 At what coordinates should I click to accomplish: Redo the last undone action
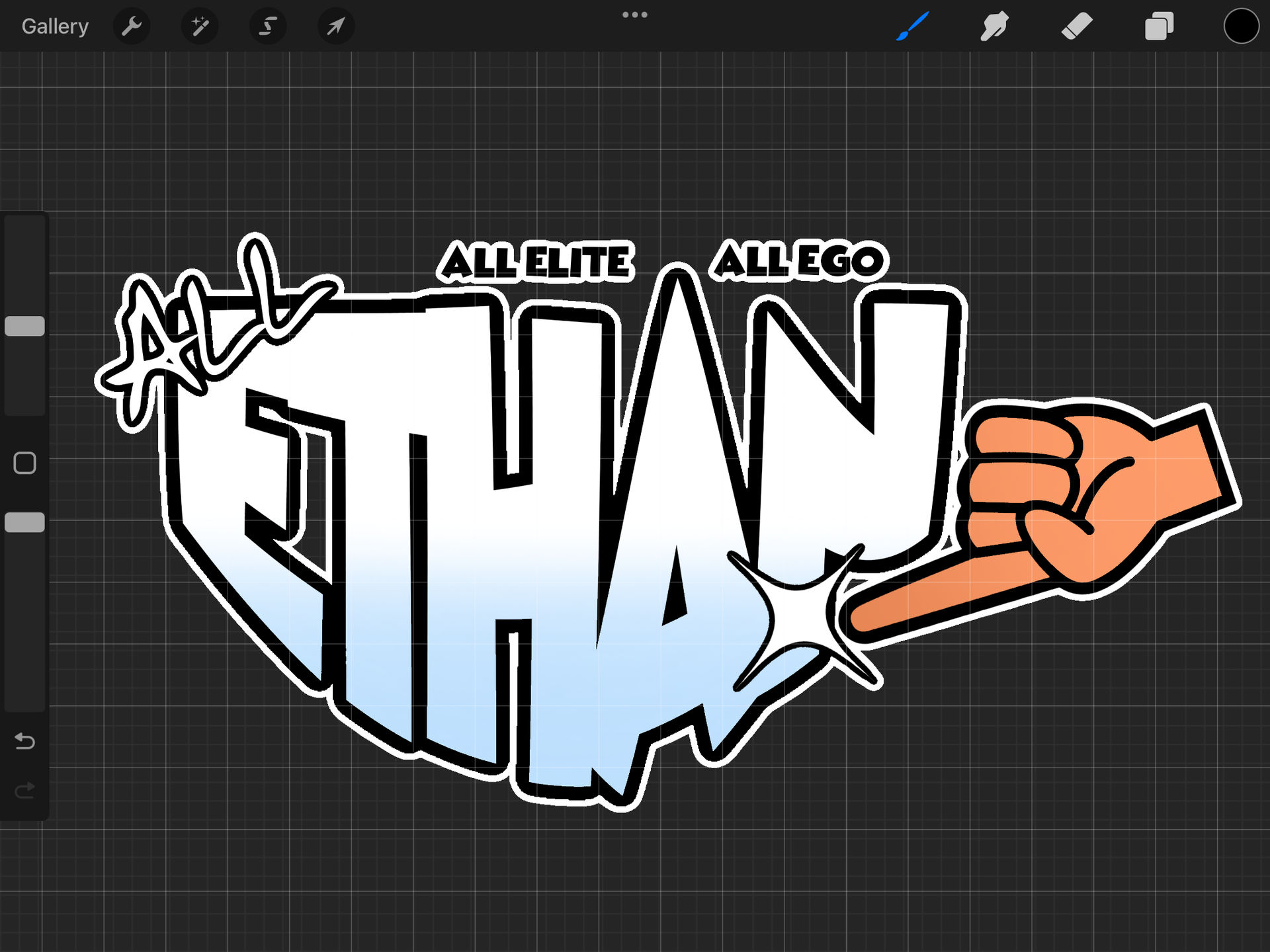pyautogui.click(x=24, y=791)
